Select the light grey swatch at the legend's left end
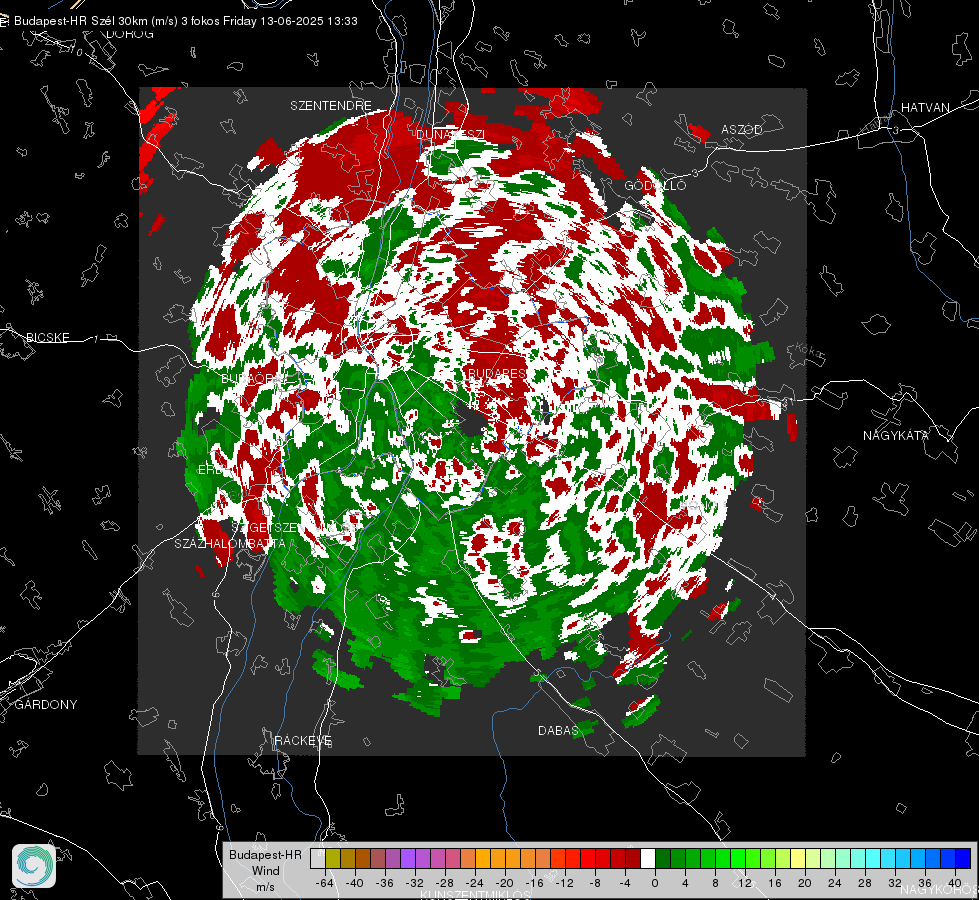 click(318, 858)
